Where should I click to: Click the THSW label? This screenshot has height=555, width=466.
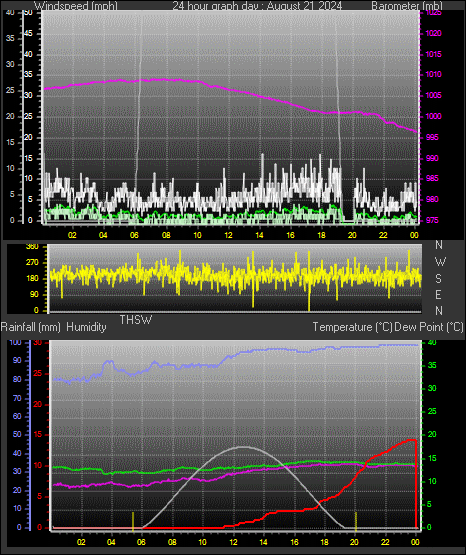[x=136, y=320]
